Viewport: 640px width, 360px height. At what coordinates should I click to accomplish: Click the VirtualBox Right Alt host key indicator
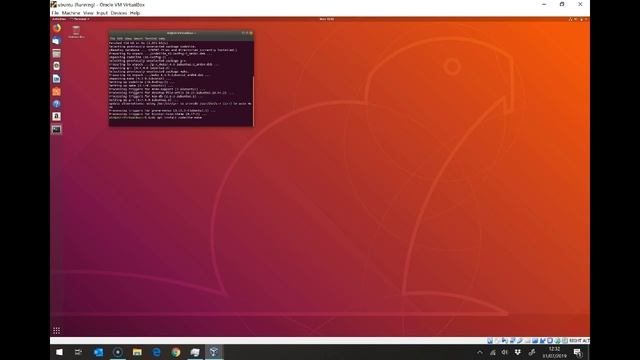coord(579,340)
